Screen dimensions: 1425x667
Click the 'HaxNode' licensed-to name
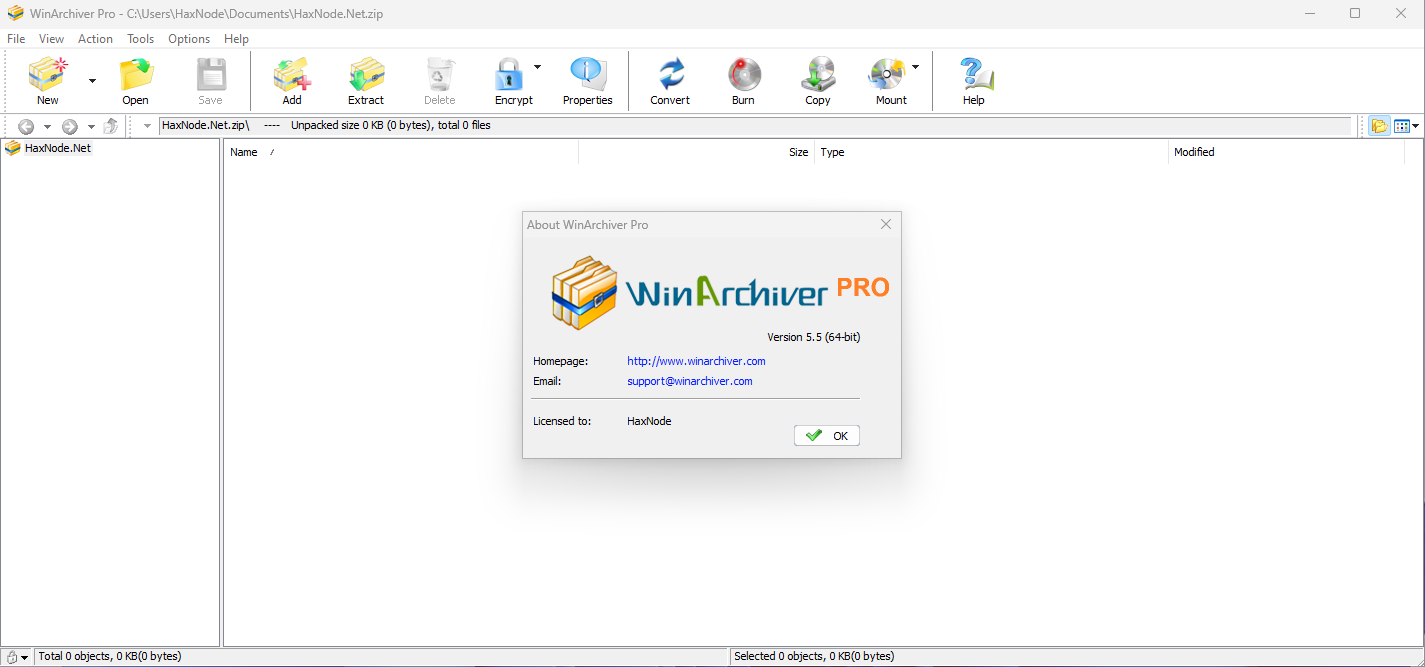649,421
